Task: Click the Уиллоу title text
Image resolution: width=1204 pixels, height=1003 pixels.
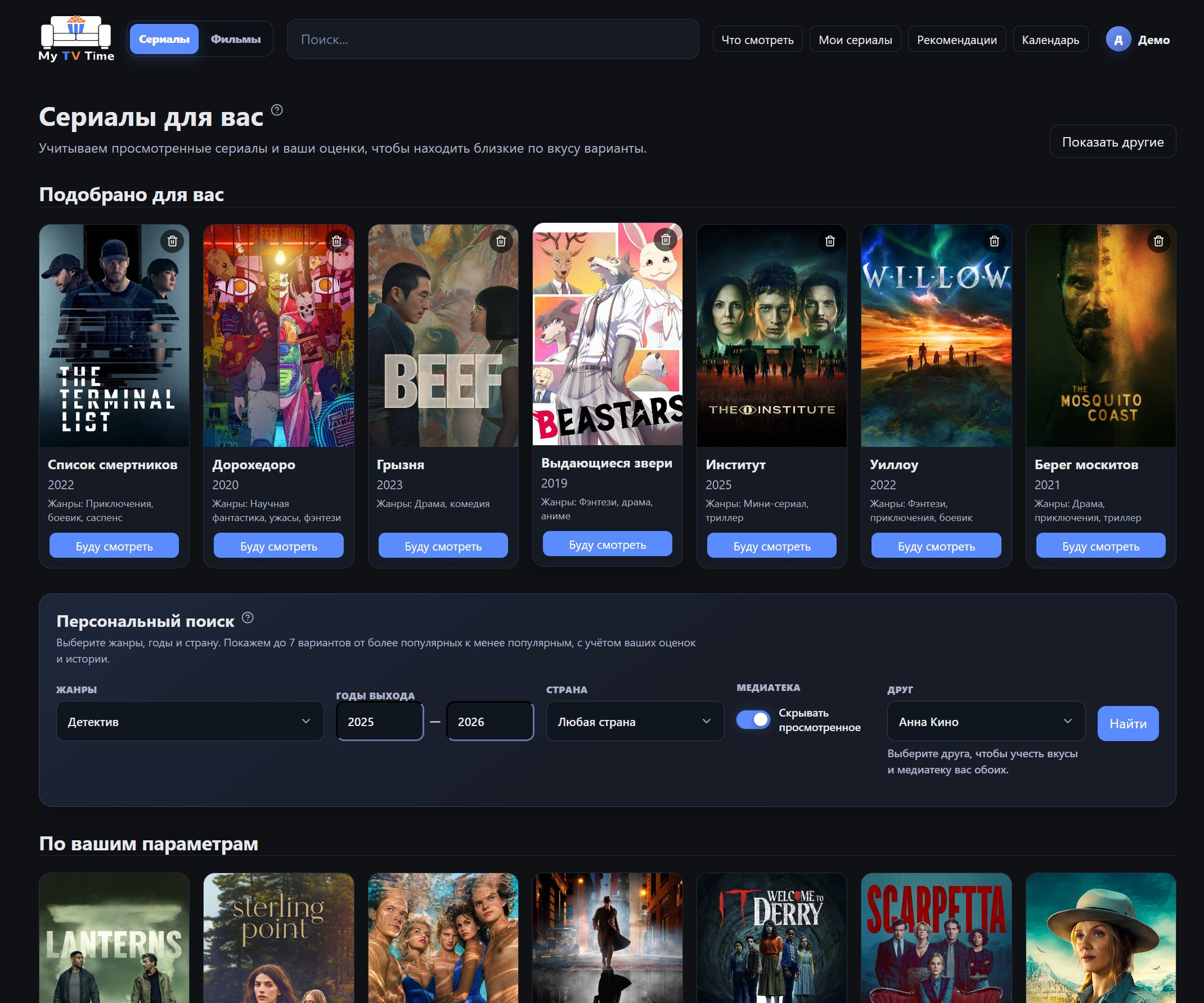Action: coord(894,465)
